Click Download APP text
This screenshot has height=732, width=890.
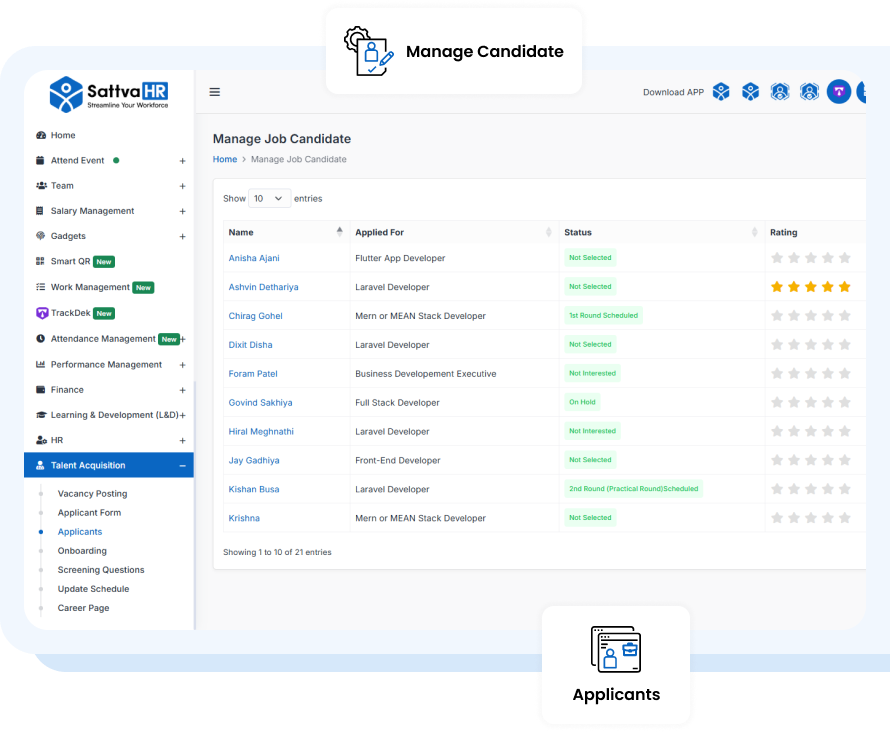pyautogui.click(x=673, y=92)
